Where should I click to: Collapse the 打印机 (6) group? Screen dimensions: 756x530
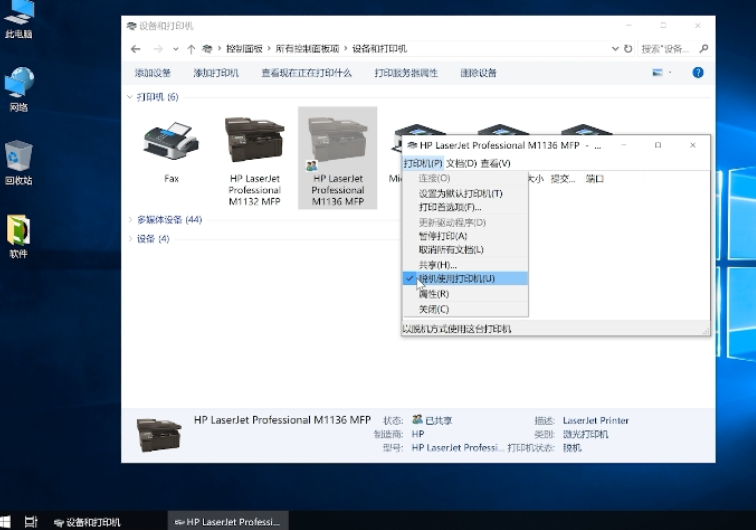click(129, 97)
